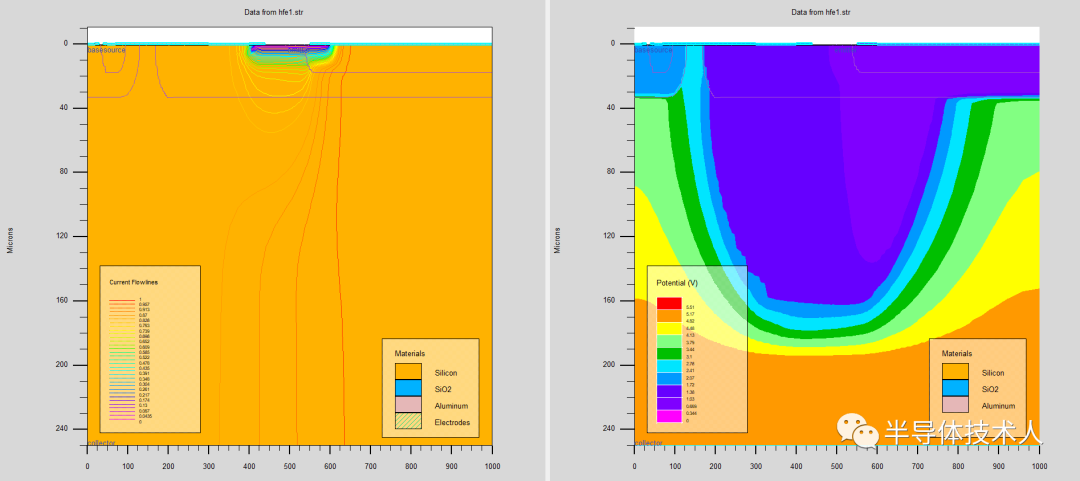Click the Potential (V) legend title
Image resolution: width=1080 pixels, height=481 pixels.
(x=676, y=283)
